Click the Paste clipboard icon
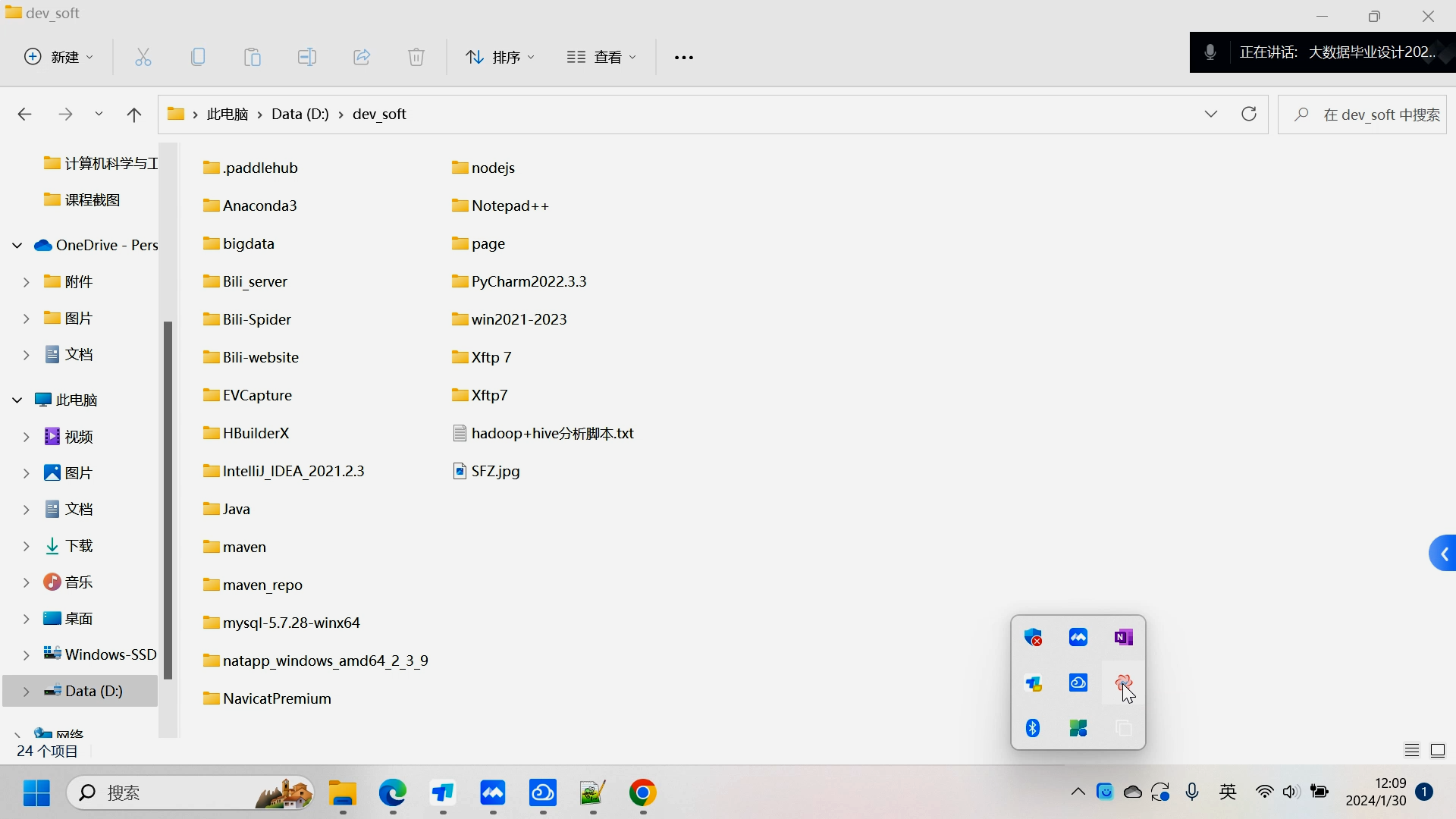 tap(253, 57)
